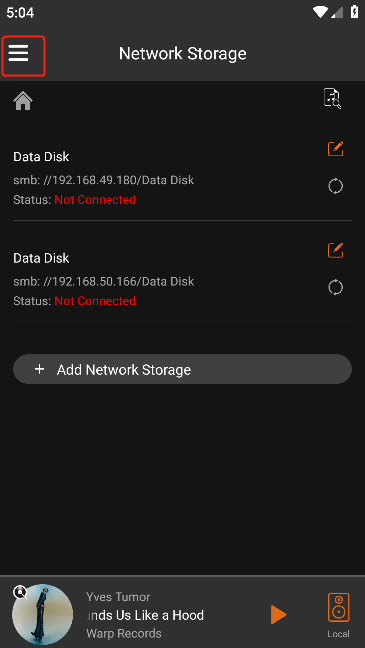Image resolution: width=365 pixels, height=648 pixels.
Task: Open the now playing song title
Action: click(x=145, y=615)
